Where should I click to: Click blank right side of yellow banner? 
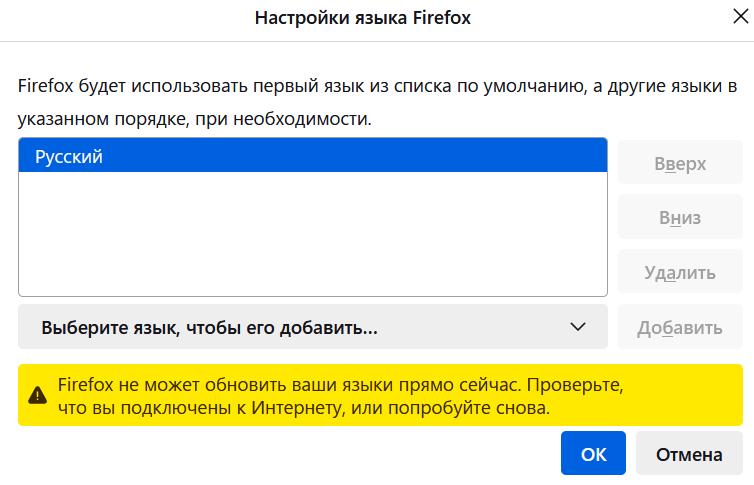click(x=690, y=396)
